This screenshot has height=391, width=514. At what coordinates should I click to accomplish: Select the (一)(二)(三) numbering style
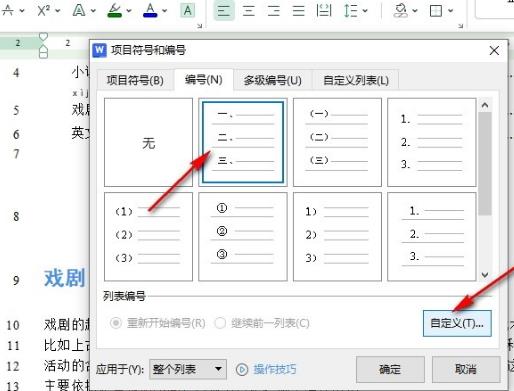(337, 142)
